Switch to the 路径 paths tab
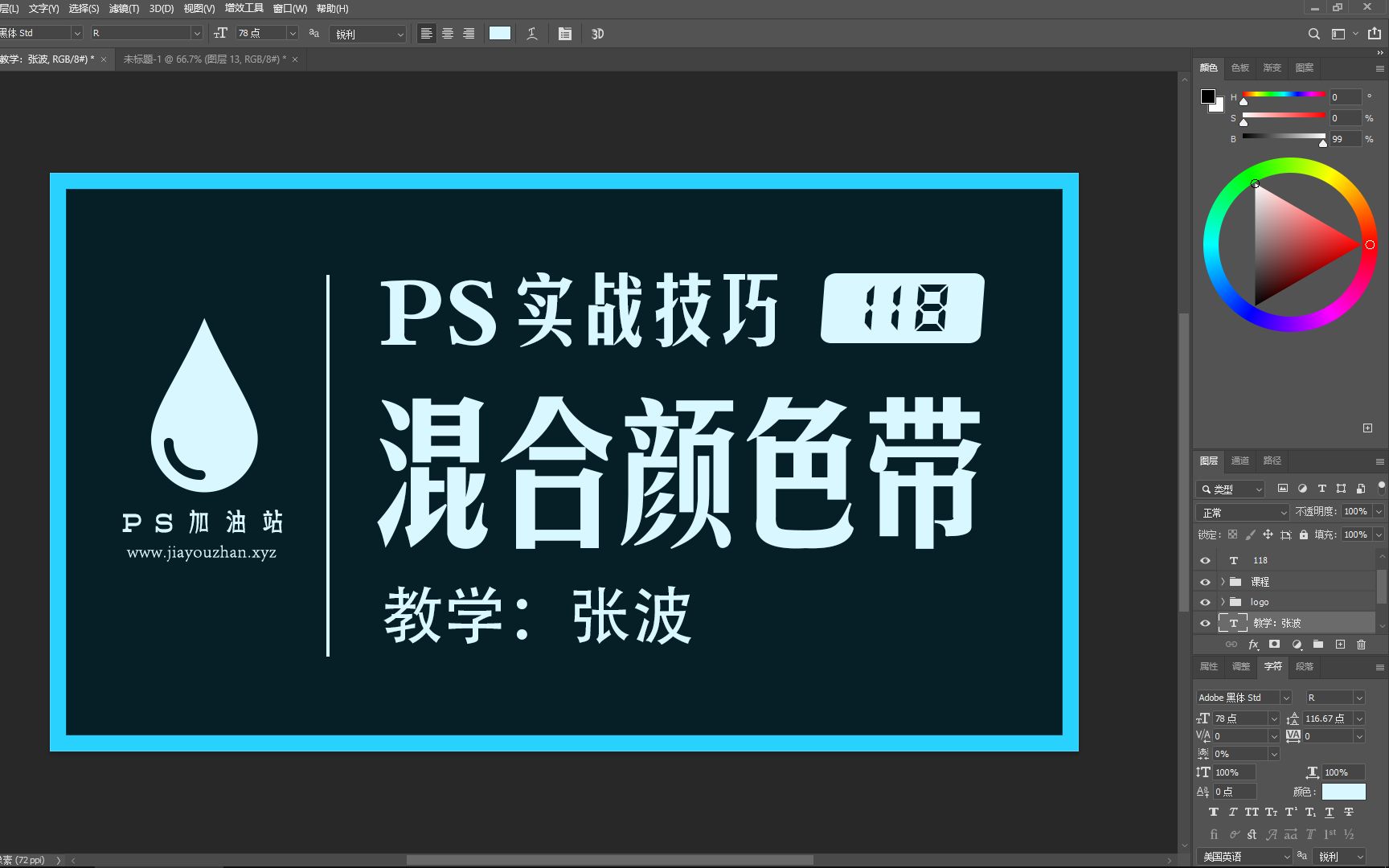The width and height of the screenshot is (1389, 868). 1272,461
